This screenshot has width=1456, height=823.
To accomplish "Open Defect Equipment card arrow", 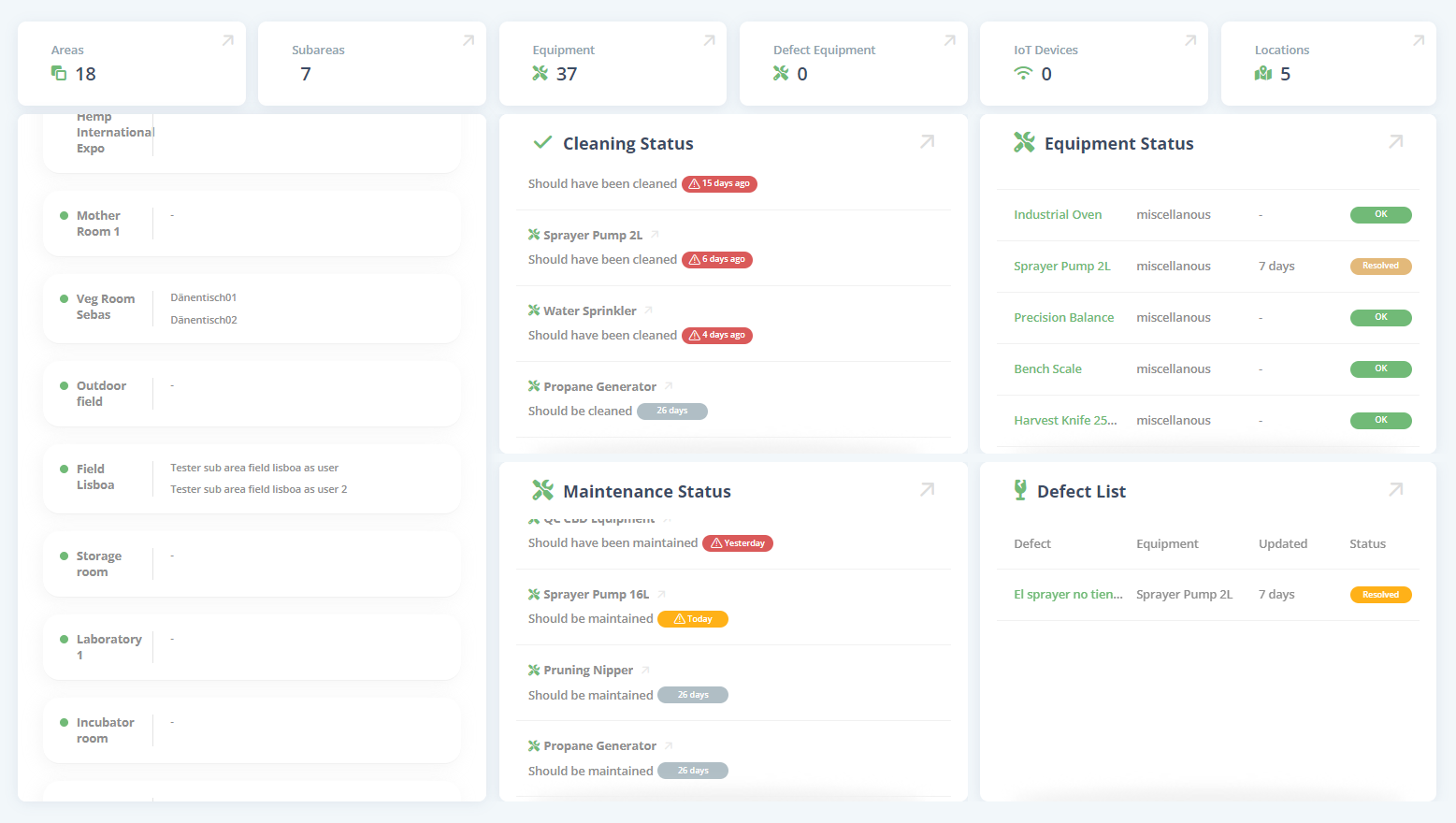I will pos(949,40).
